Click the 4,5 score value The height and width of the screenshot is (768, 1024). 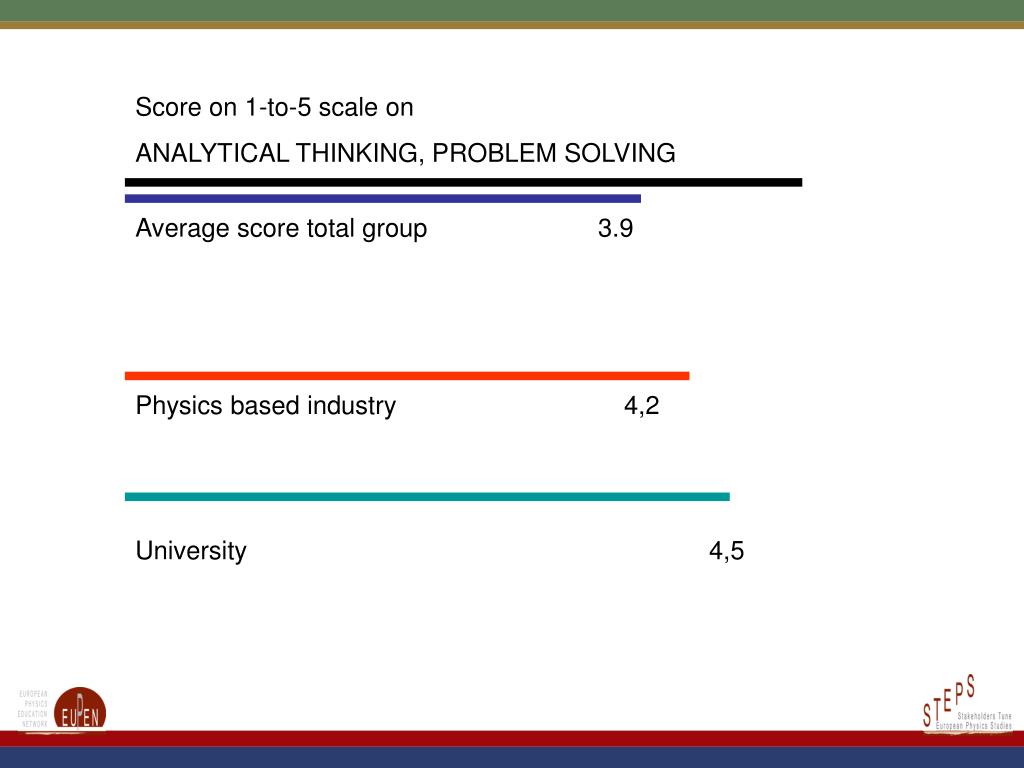(726, 551)
